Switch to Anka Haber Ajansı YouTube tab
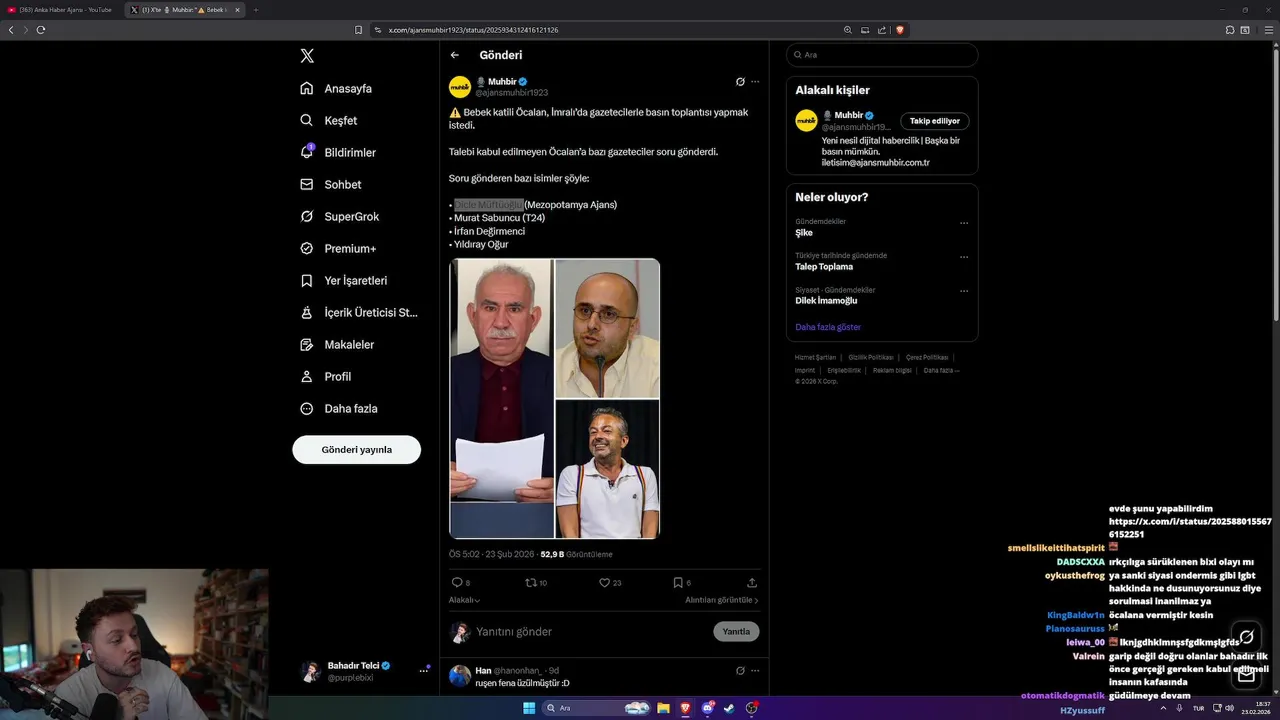The width and height of the screenshot is (1280, 720). pyautogui.click(x=60, y=10)
